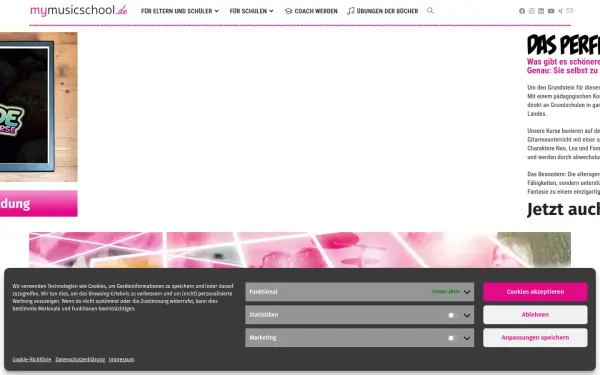The width and height of the screenshot is (600, 375).
Task: Enable the Statistiken cookie toggle
Action: click(x=453, y=315)
